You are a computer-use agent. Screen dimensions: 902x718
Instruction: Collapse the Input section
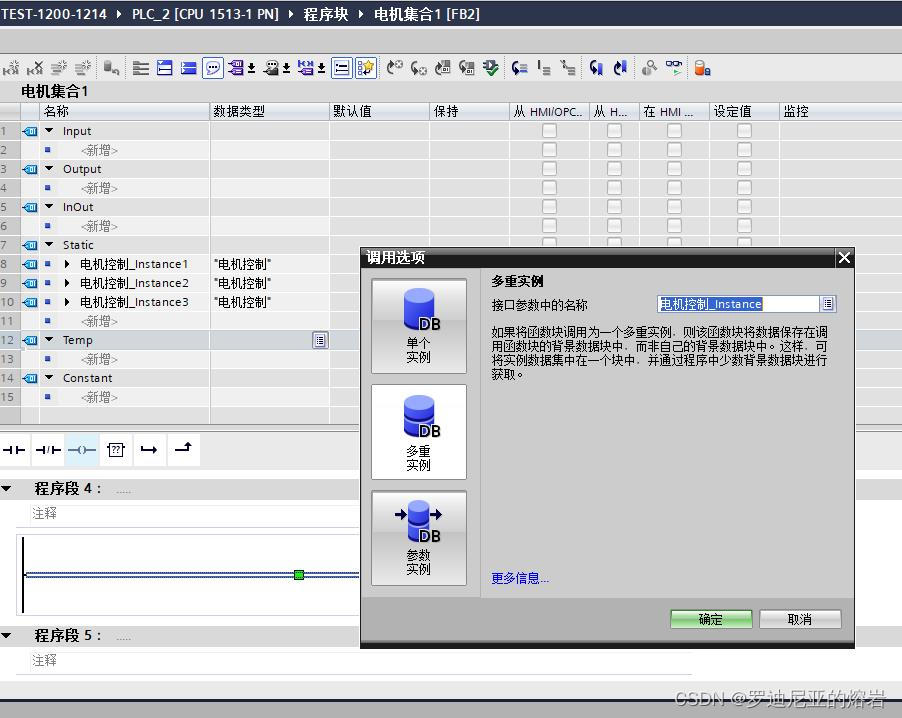[x=49, y=131]
